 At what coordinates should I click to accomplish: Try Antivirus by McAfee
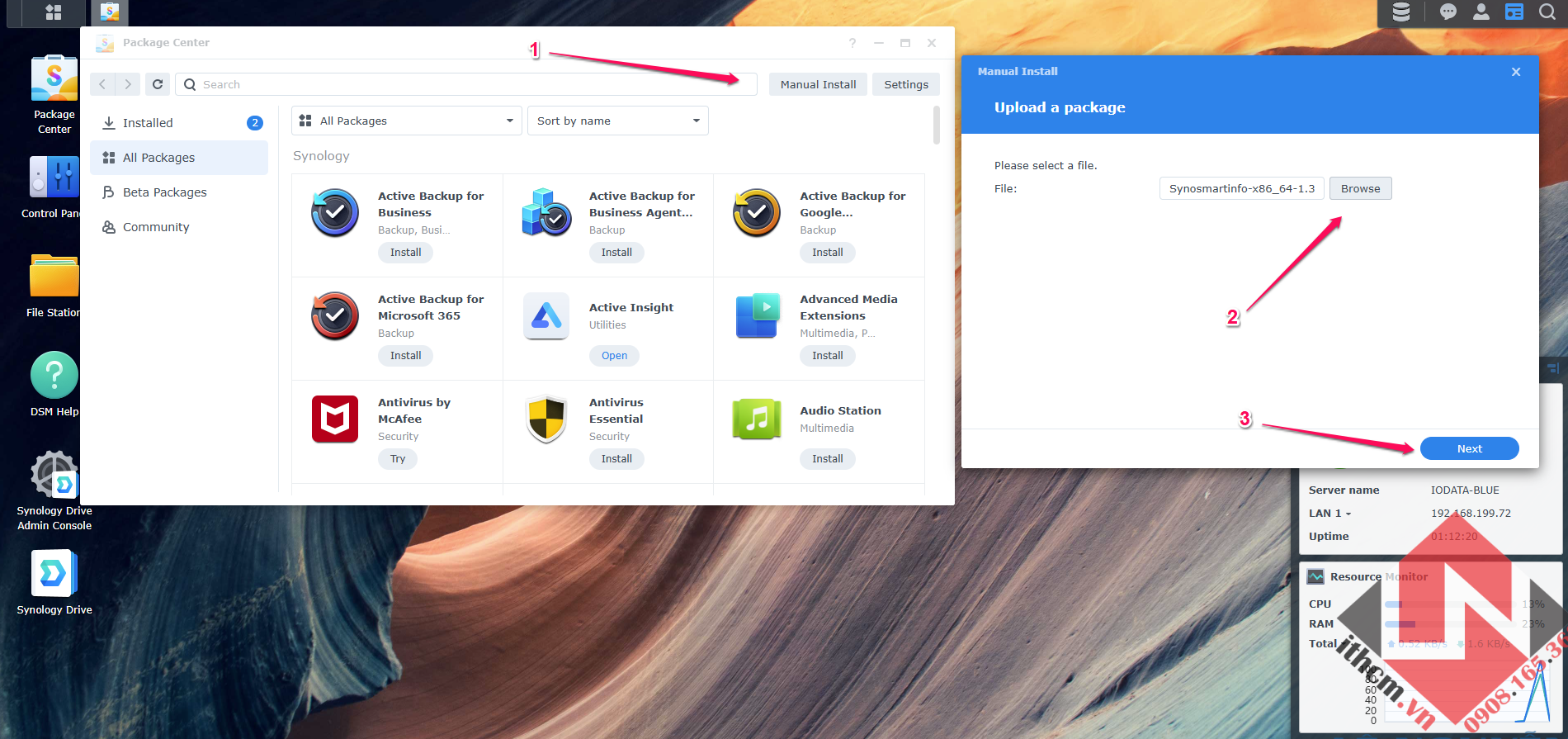coord(398,459)
